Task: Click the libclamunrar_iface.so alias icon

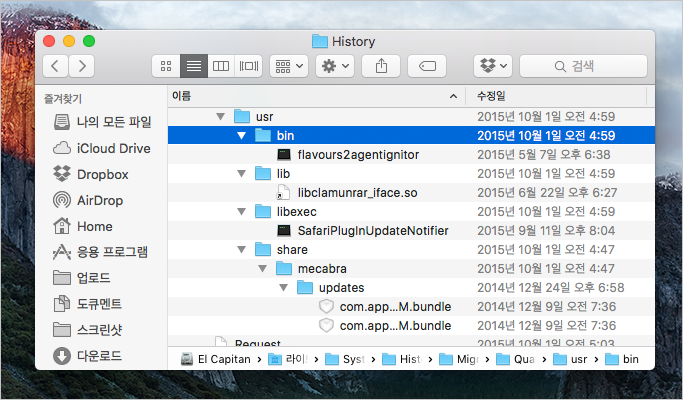Action: point(283,193)
